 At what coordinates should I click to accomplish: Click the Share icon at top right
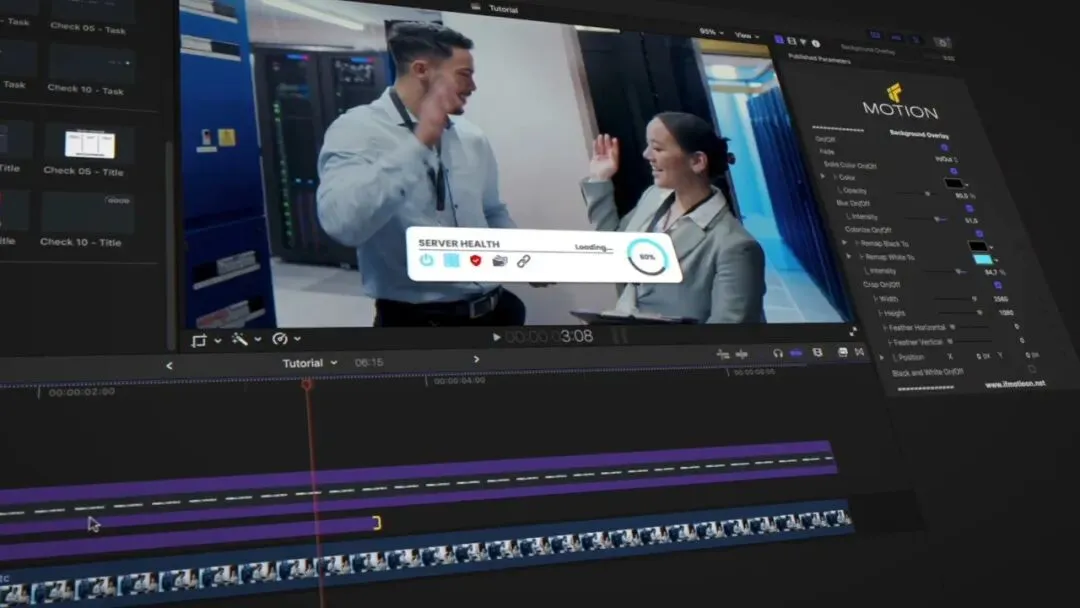coord(943,43)
